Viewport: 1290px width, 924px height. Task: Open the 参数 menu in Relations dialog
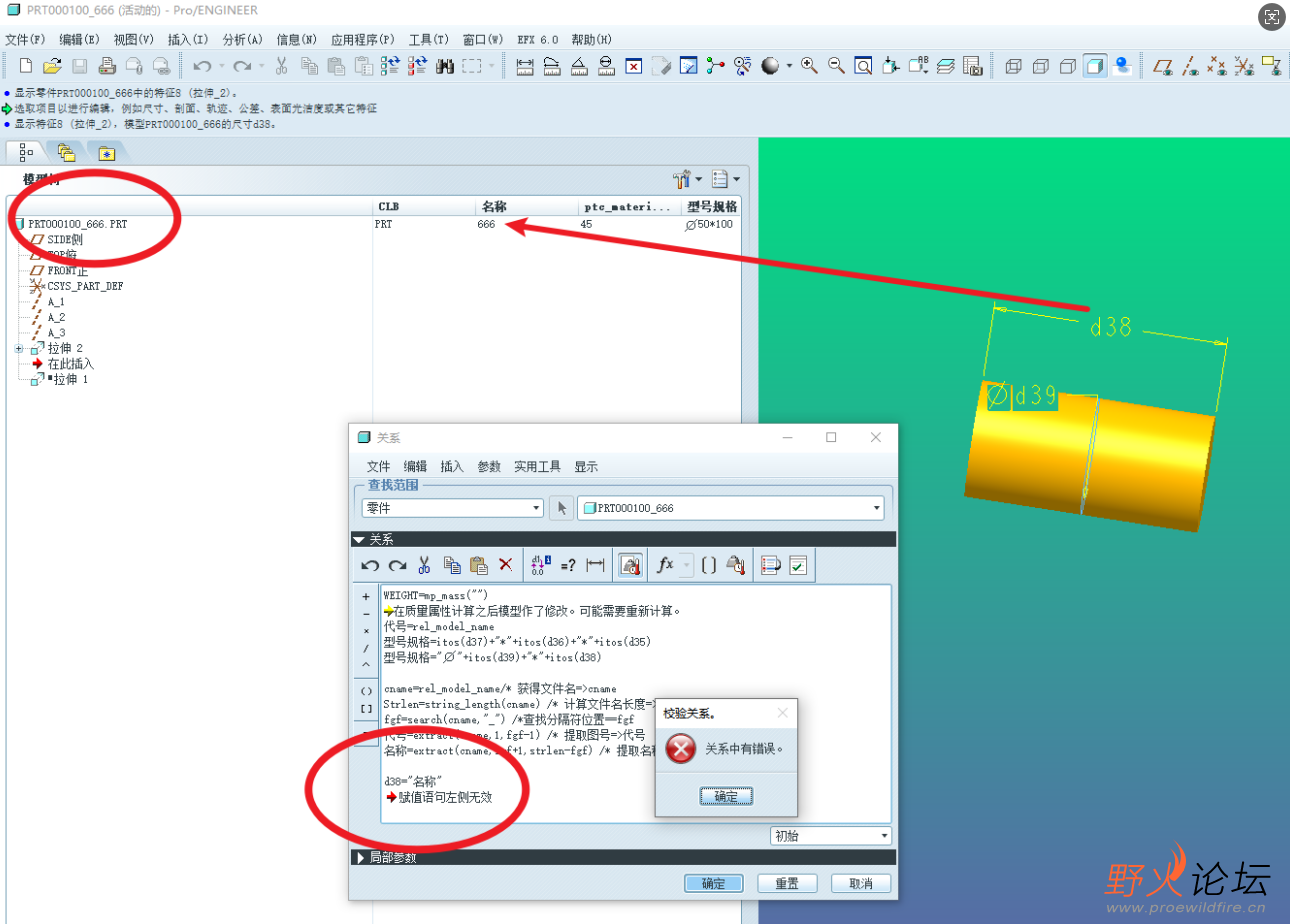[x=489, y=466]
